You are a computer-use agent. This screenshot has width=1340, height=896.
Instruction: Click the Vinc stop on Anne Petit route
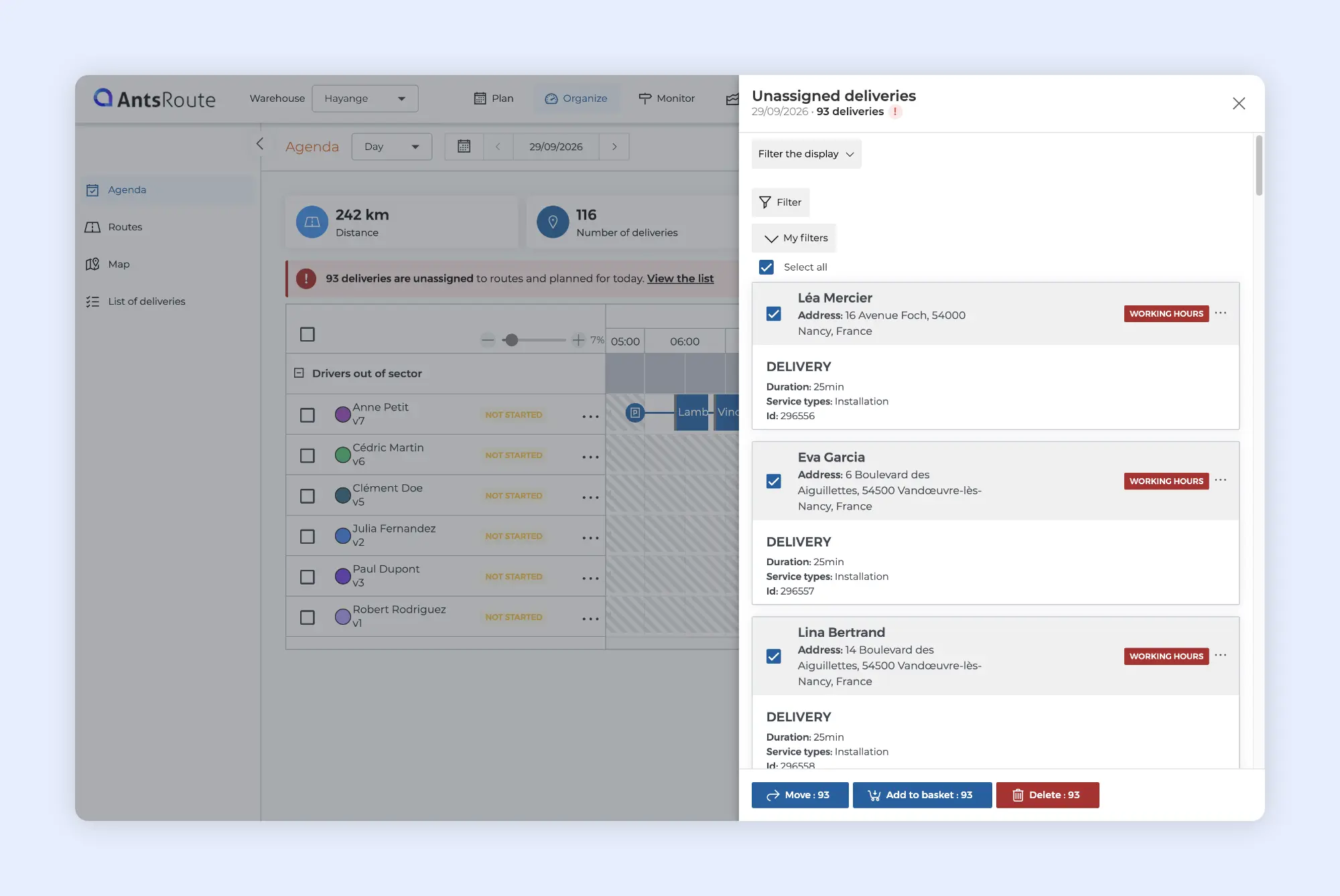tap(726, 413)
